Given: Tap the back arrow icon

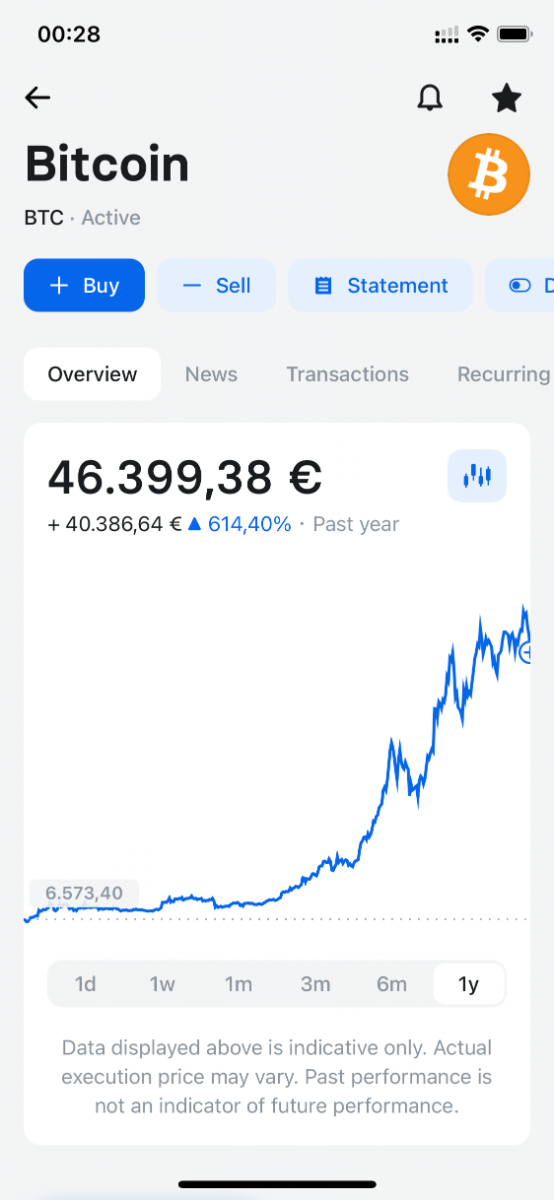Looking at the screenshot, I should (x=38, y=97).
